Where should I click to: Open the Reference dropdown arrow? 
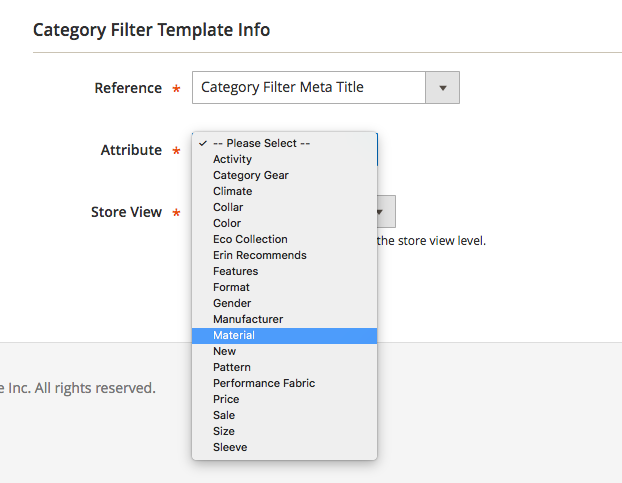[442, 88]
